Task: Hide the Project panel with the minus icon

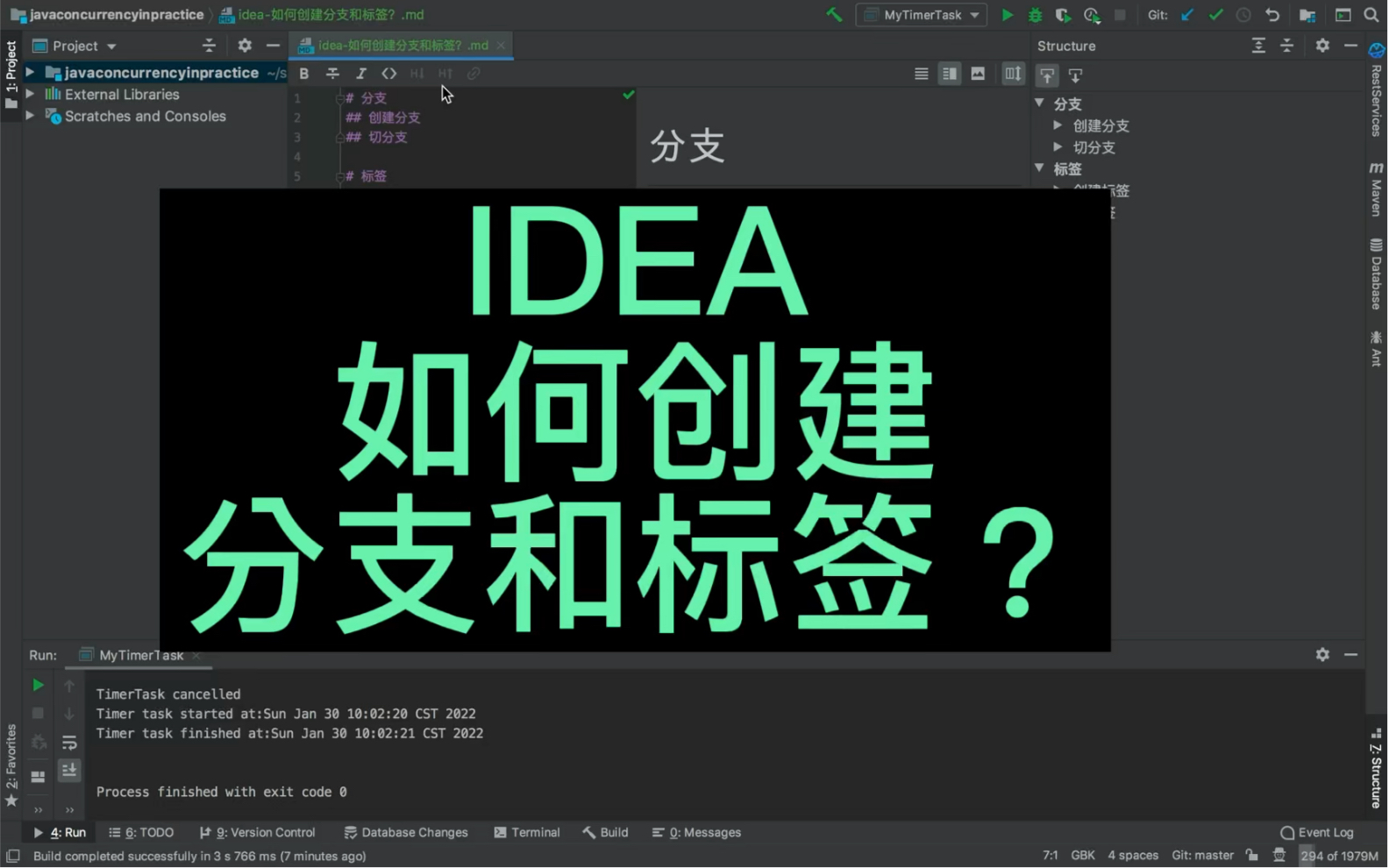Action: tap(273, 46)
